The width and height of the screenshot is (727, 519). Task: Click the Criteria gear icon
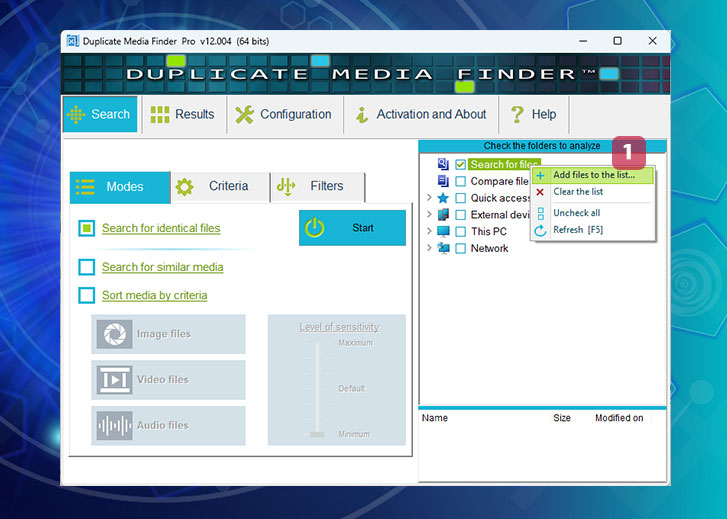tap(185, 186)
